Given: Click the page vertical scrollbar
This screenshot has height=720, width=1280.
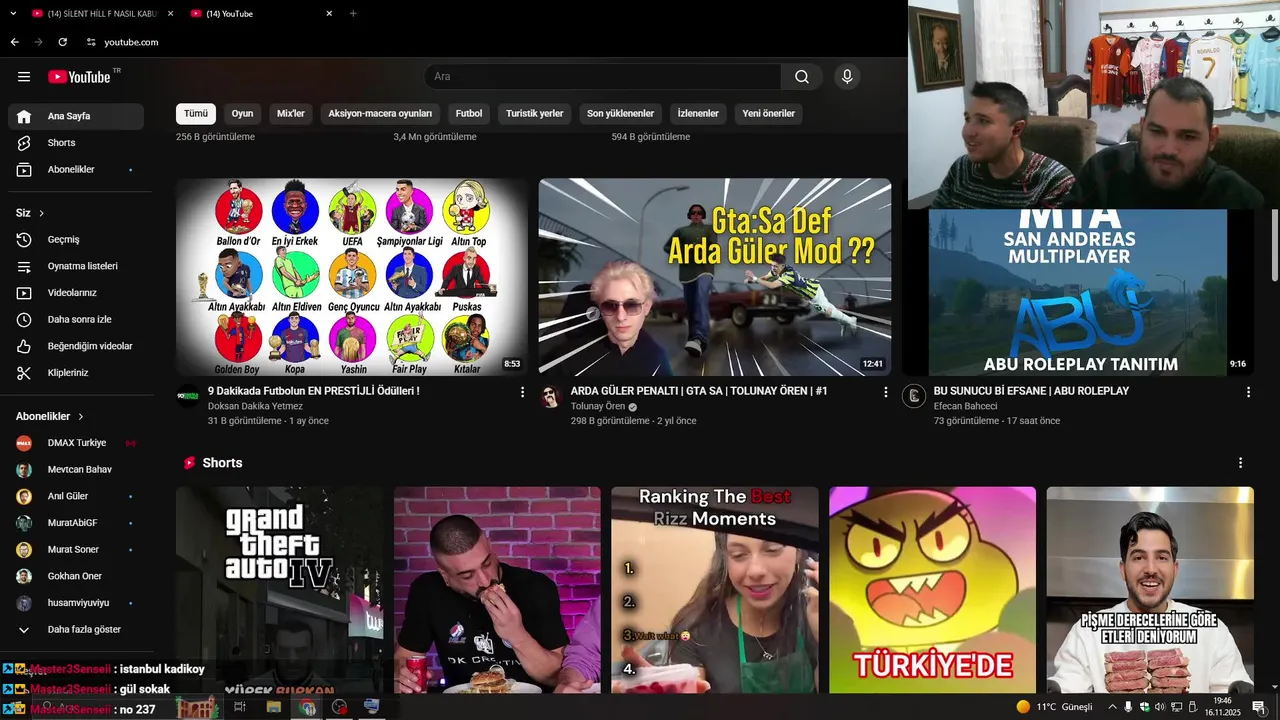Looking at the screenshot, I should (x=1275, y=246).
